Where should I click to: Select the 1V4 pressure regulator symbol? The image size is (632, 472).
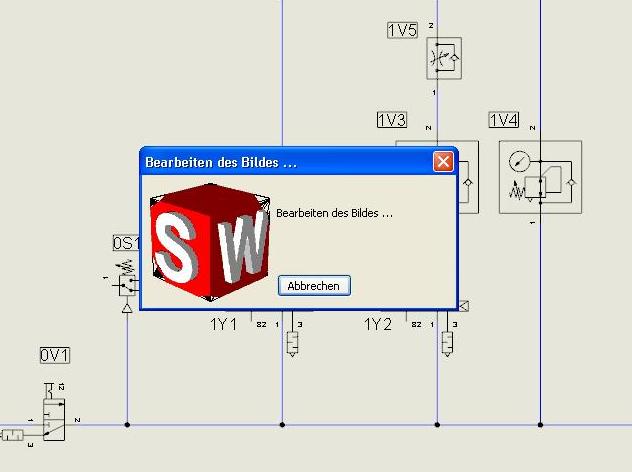pyautogui.click(x=541, y=177)
